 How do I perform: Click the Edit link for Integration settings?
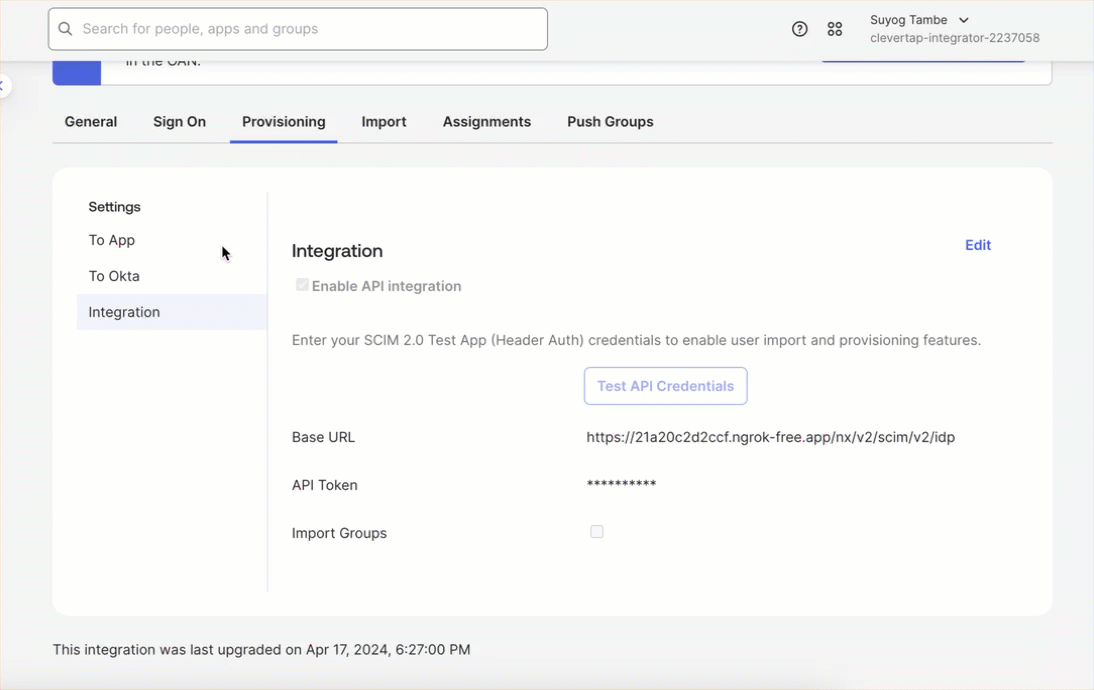coord(977,245)
